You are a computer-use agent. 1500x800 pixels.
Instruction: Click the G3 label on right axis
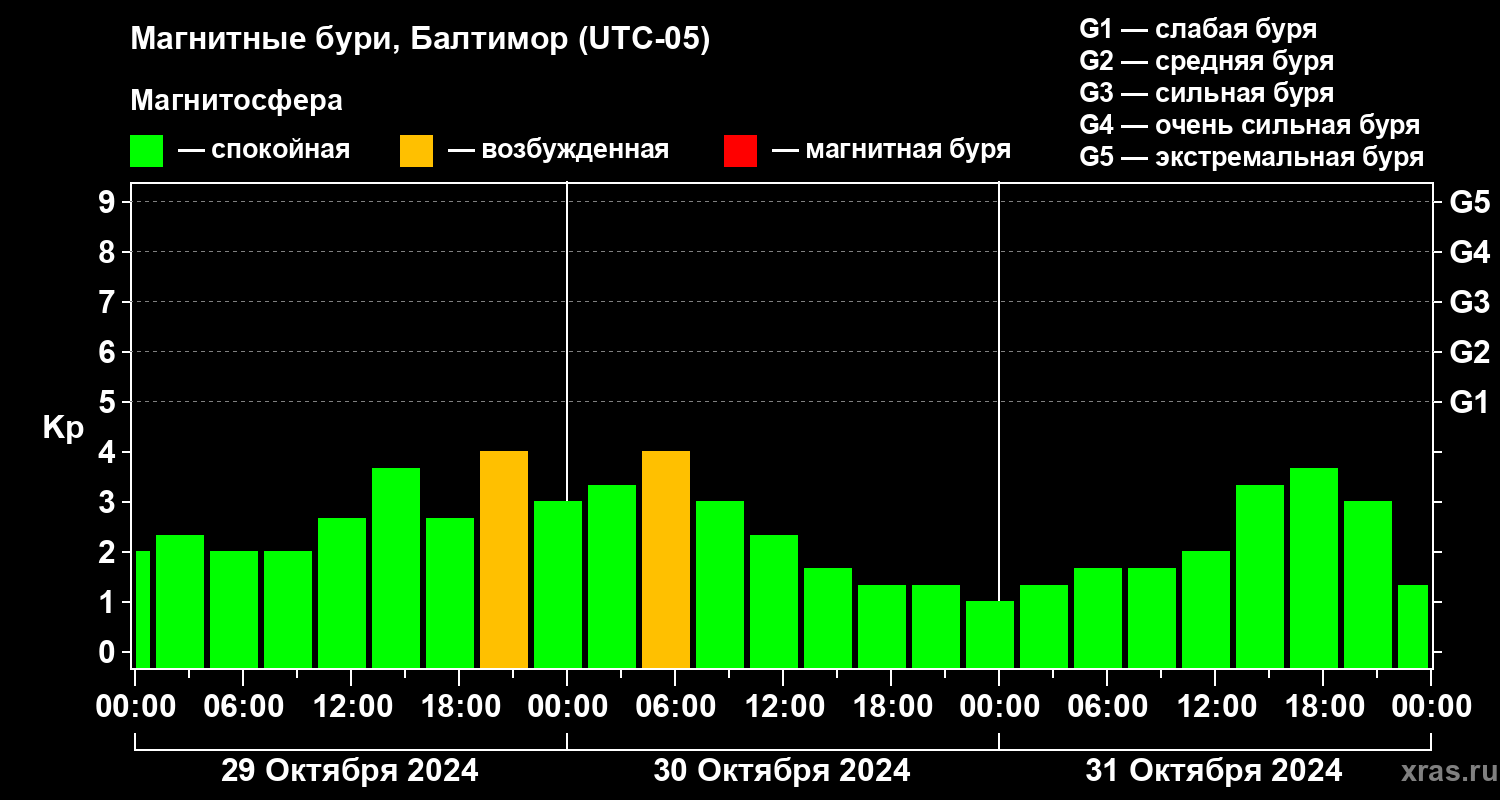[x=1469, y=302]
